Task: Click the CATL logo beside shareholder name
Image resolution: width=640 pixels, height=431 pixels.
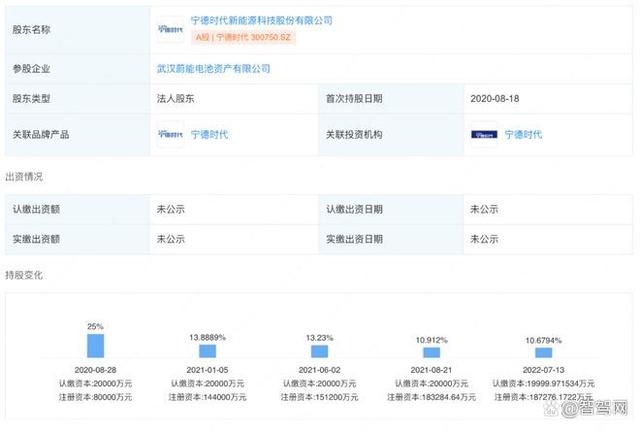Action: (171, 29)
